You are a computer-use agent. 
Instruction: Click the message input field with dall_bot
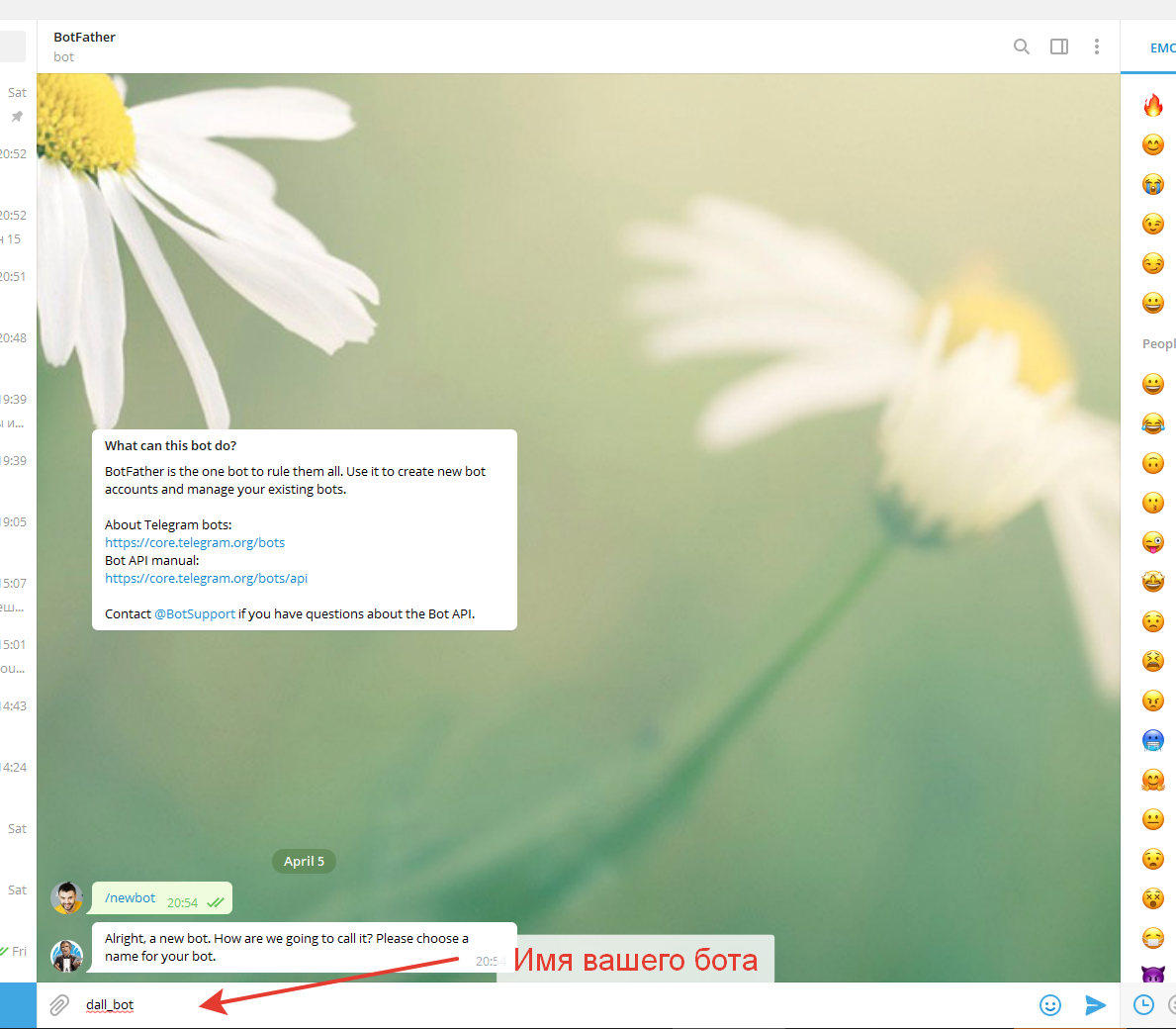495,1005
